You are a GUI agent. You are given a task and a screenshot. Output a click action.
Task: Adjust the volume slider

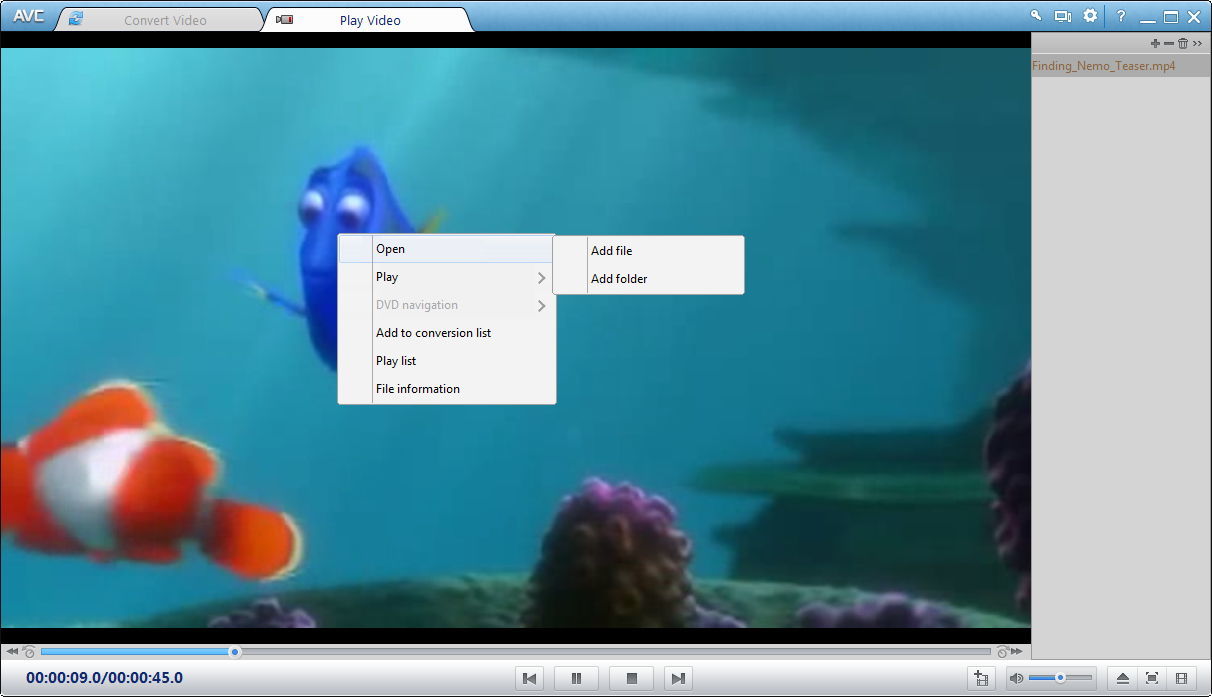pos(1060,677)
